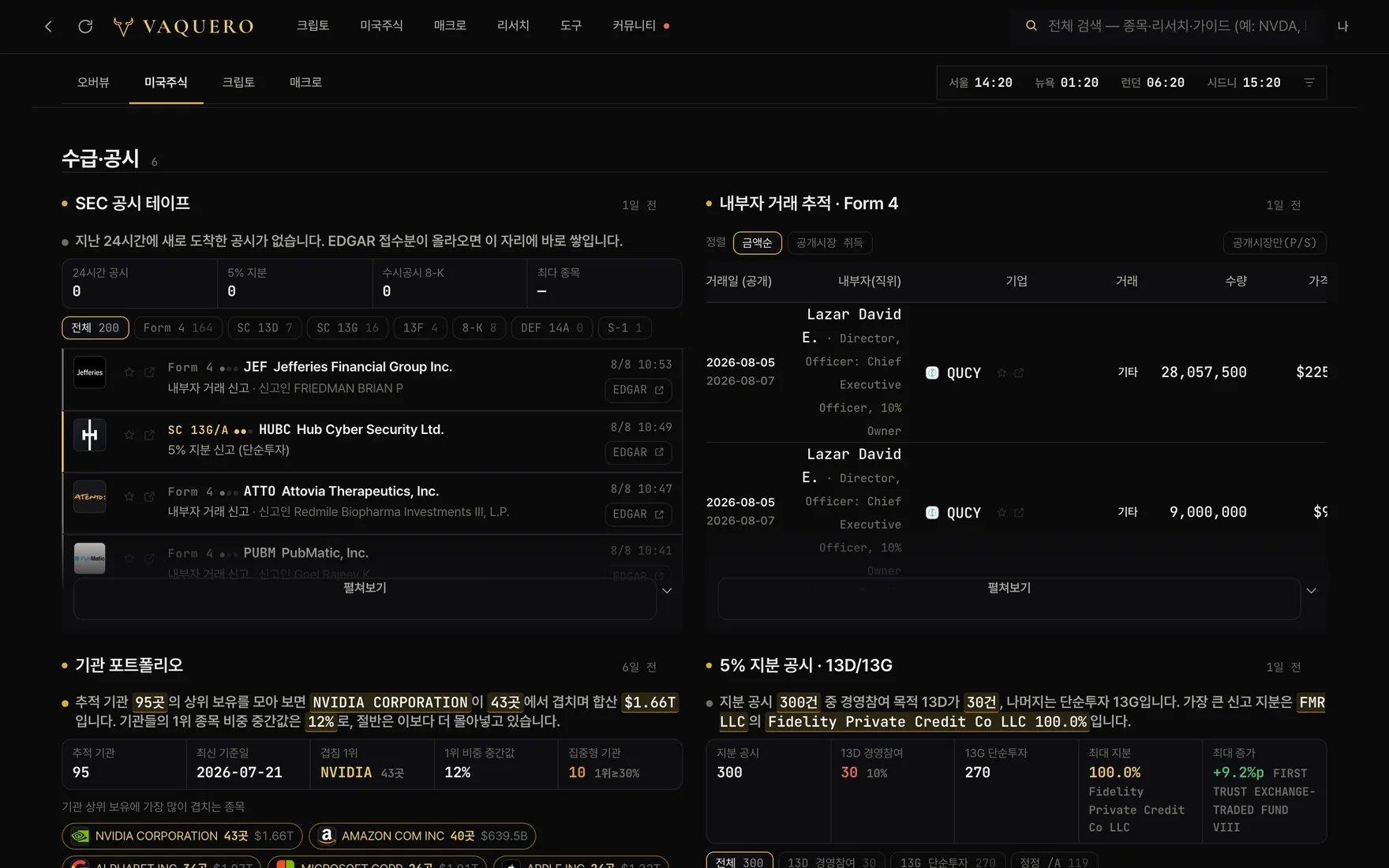The width and height of the screenshot is (1389, 868).
Task: Open NVIDIA CORPORATION 43곳 holdings chip
Action: [182, 836]
